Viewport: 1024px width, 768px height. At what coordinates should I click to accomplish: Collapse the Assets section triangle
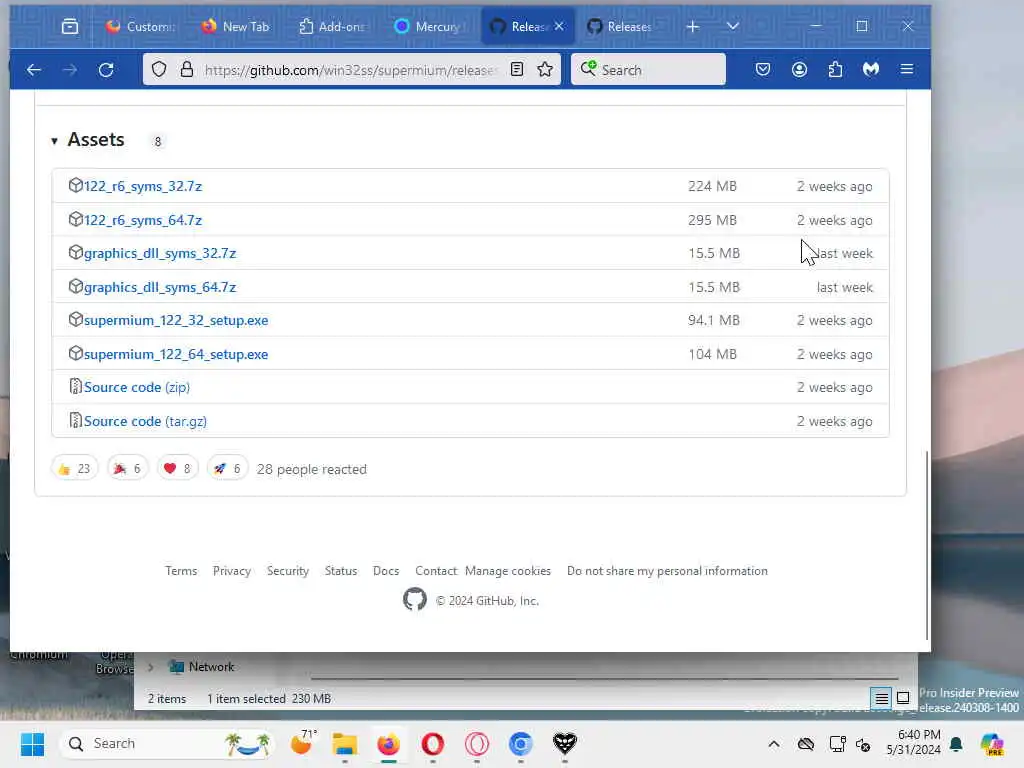(x=54, y=141)
